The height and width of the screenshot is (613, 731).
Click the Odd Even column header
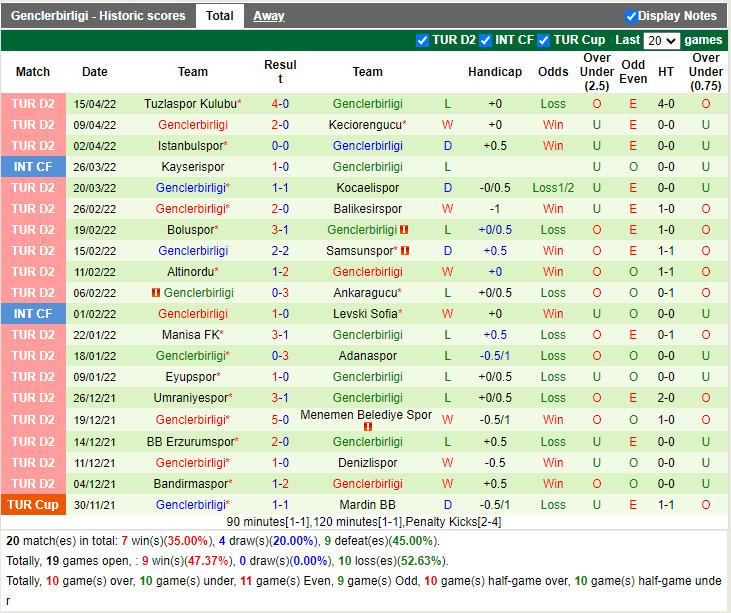pyautogui.click(x=633, y=72)
